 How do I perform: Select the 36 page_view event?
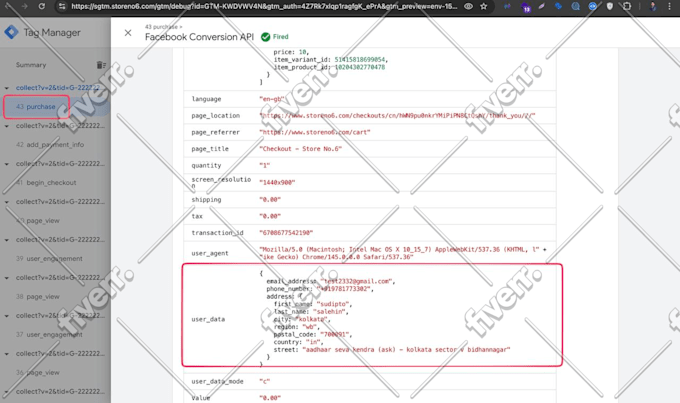coord(38,373)
